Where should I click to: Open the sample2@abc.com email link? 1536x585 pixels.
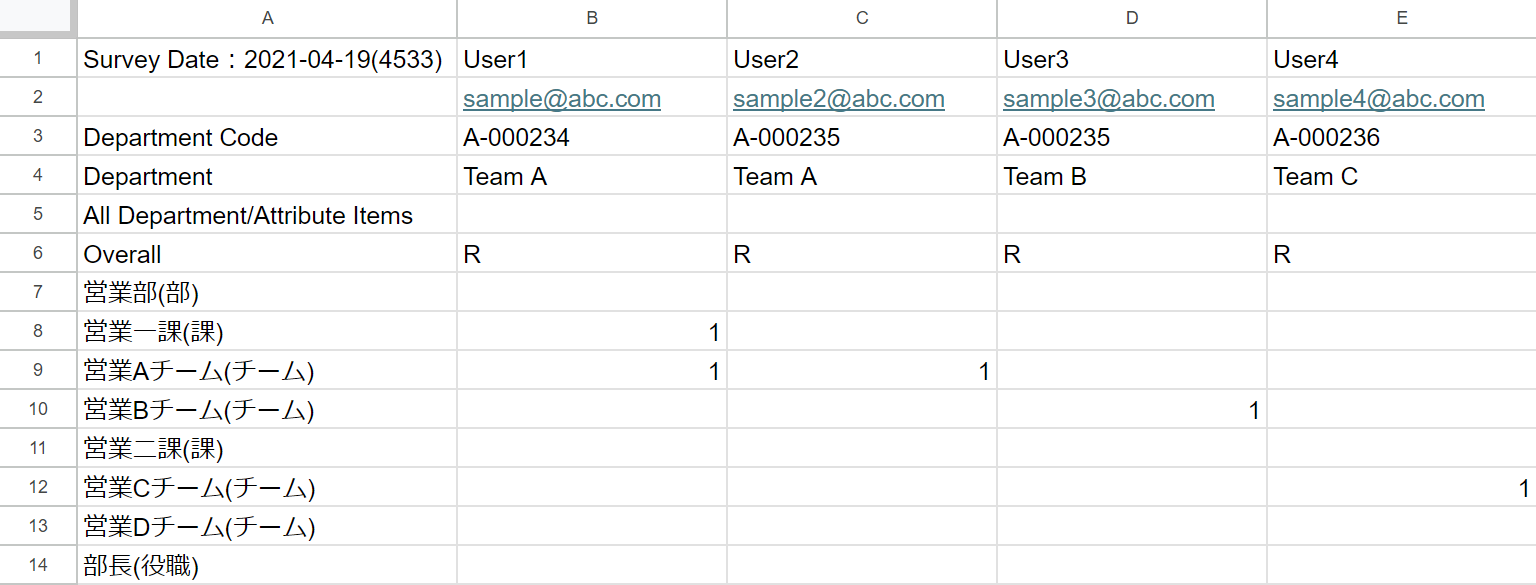(x=838, y=99)
